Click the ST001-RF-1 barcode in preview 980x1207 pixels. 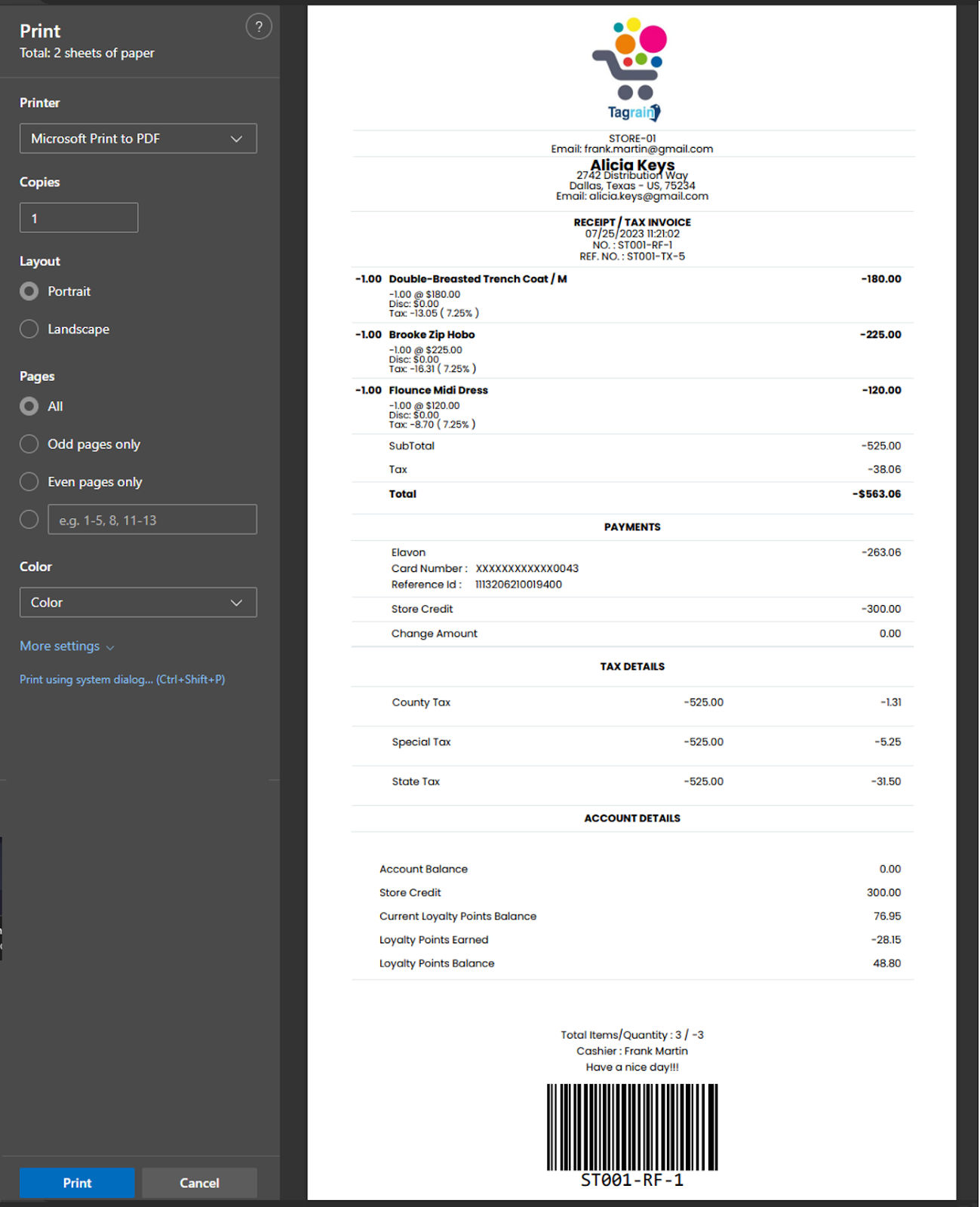click(631, 1128)
